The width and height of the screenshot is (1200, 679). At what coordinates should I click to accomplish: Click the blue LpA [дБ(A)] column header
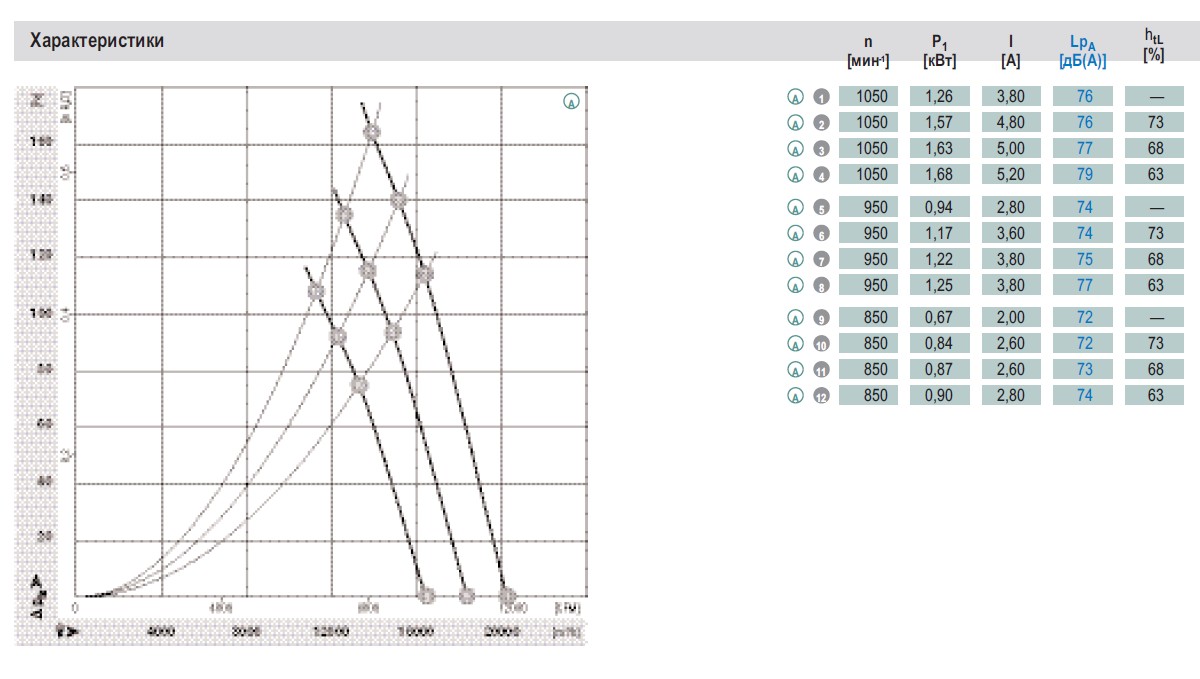[1083, 53]
